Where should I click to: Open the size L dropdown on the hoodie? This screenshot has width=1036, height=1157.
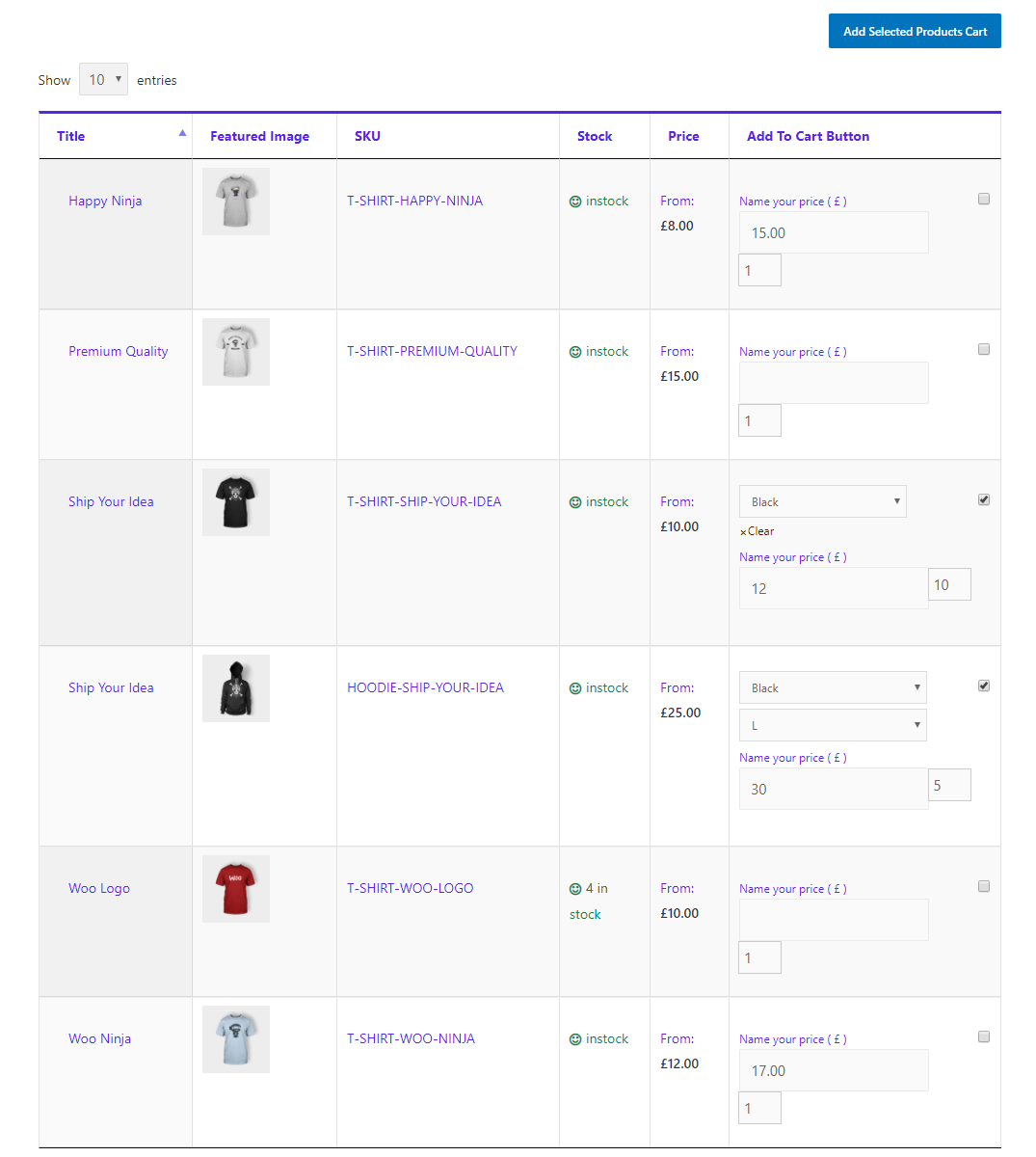[x=833, y=725]
